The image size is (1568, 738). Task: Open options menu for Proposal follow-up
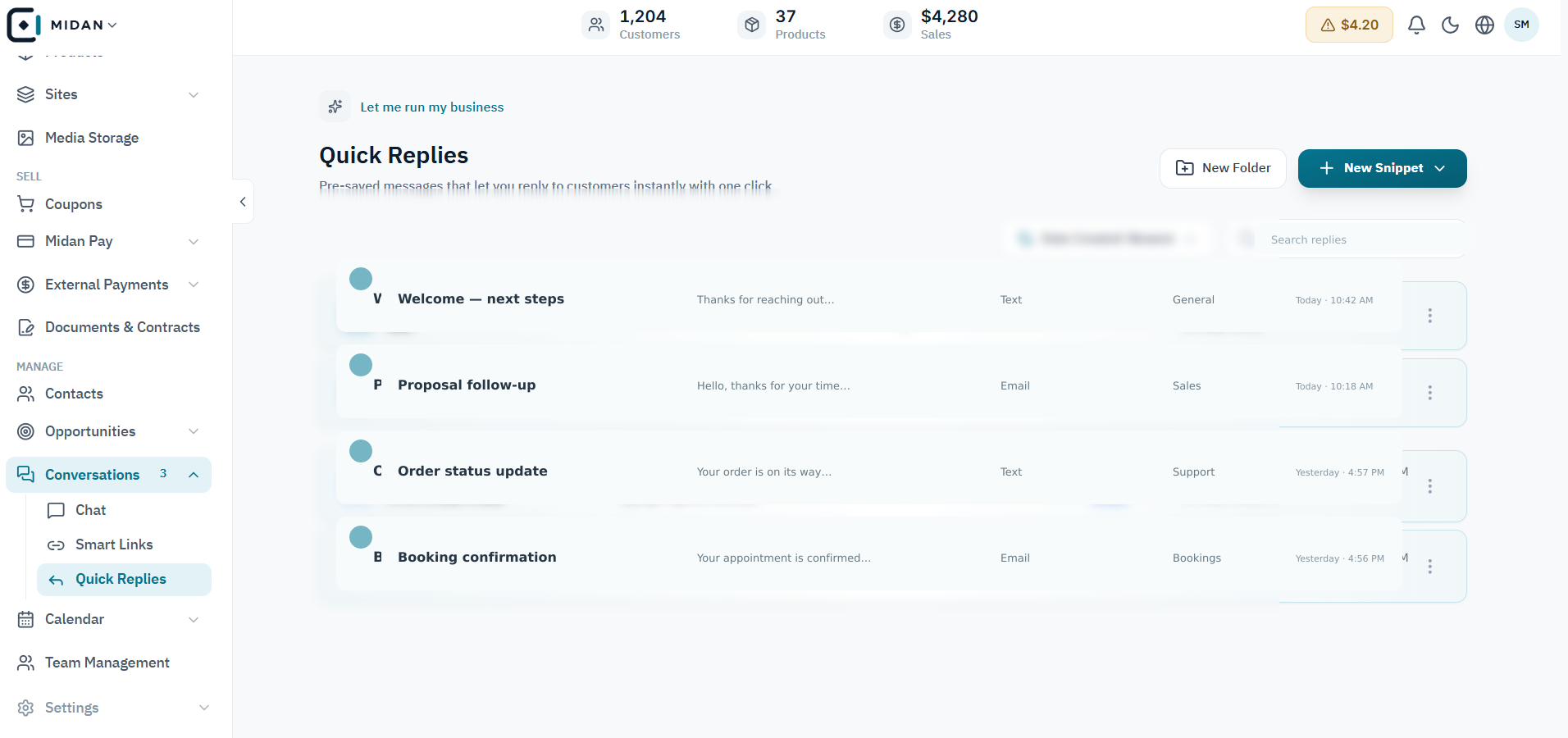click(x=1429, y=393)
